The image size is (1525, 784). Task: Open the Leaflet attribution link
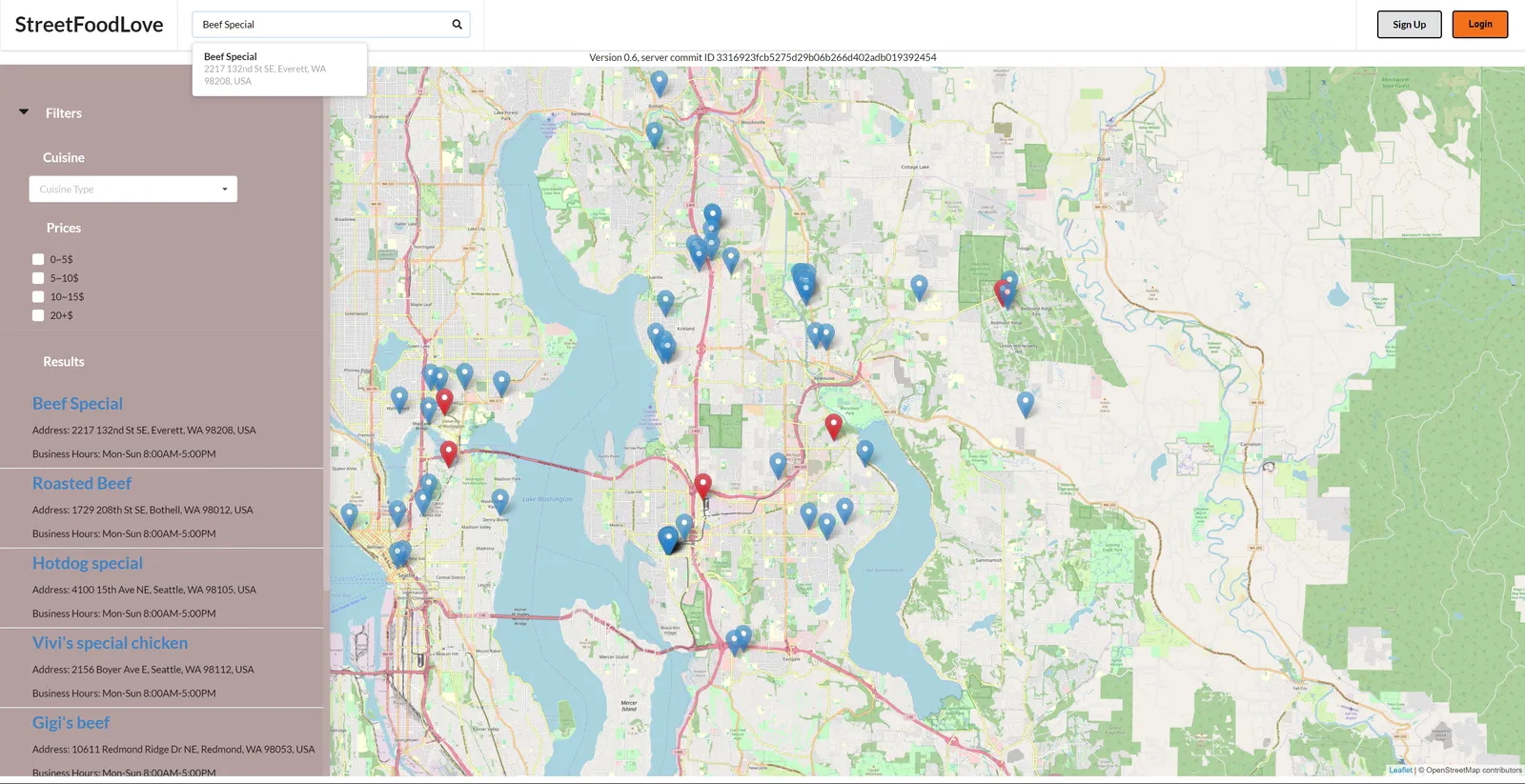1400,770
